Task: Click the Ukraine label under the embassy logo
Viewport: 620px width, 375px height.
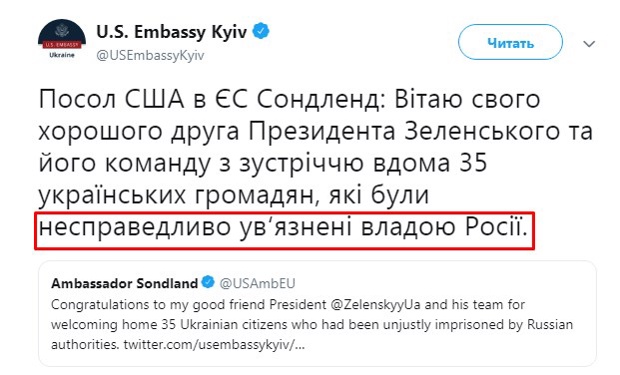Action: (x=62, y=55)
